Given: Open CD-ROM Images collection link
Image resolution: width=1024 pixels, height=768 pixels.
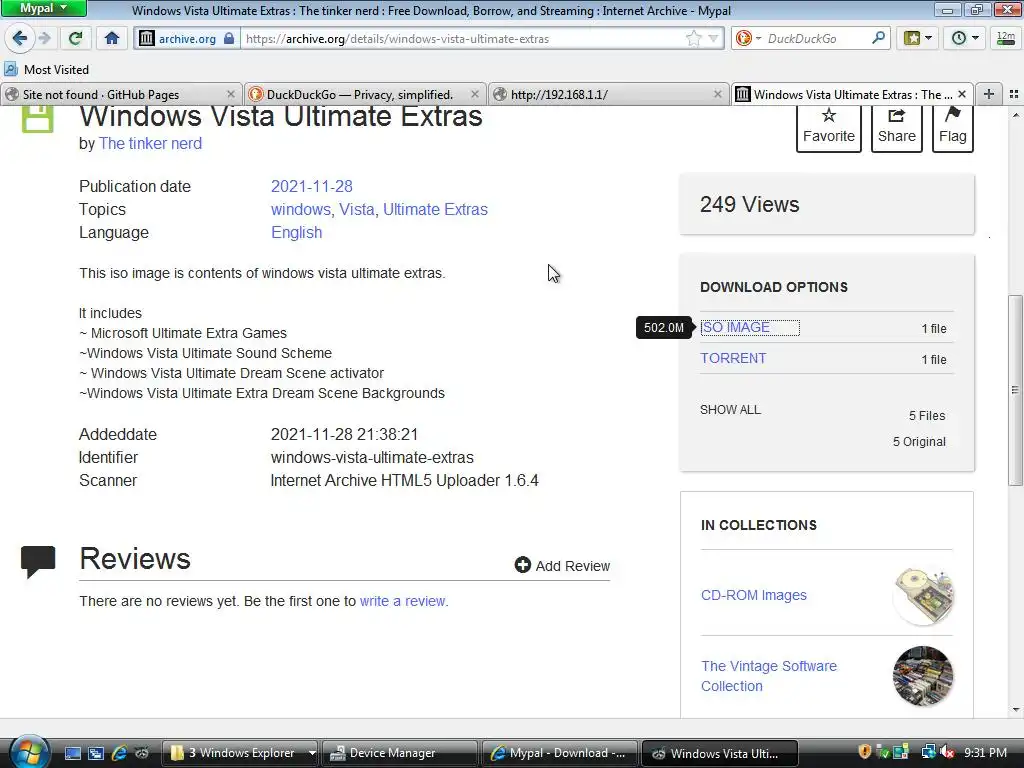Looking at the screenshot, I should coord(754,595).
